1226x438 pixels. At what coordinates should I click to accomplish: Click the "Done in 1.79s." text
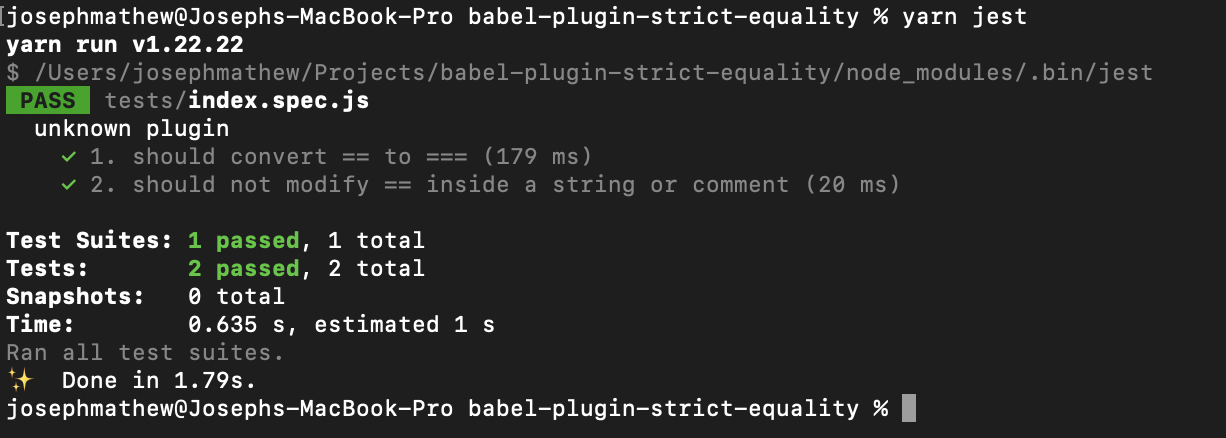(159, 381)
